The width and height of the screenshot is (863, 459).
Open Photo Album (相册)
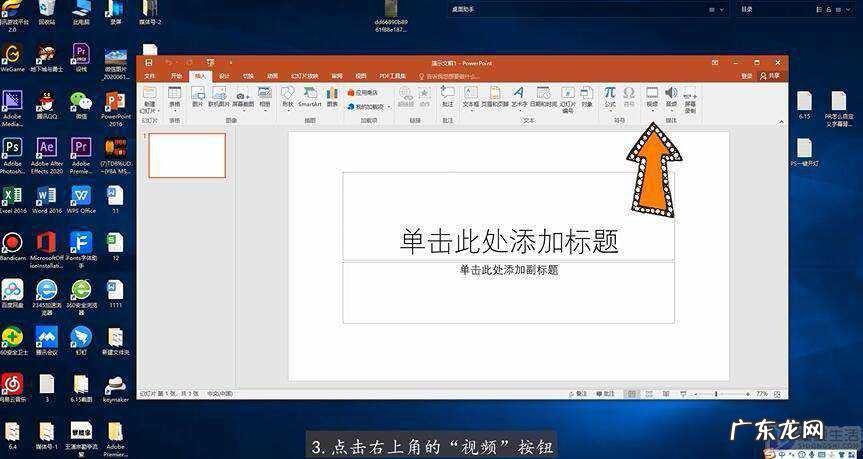pos(265,97)
